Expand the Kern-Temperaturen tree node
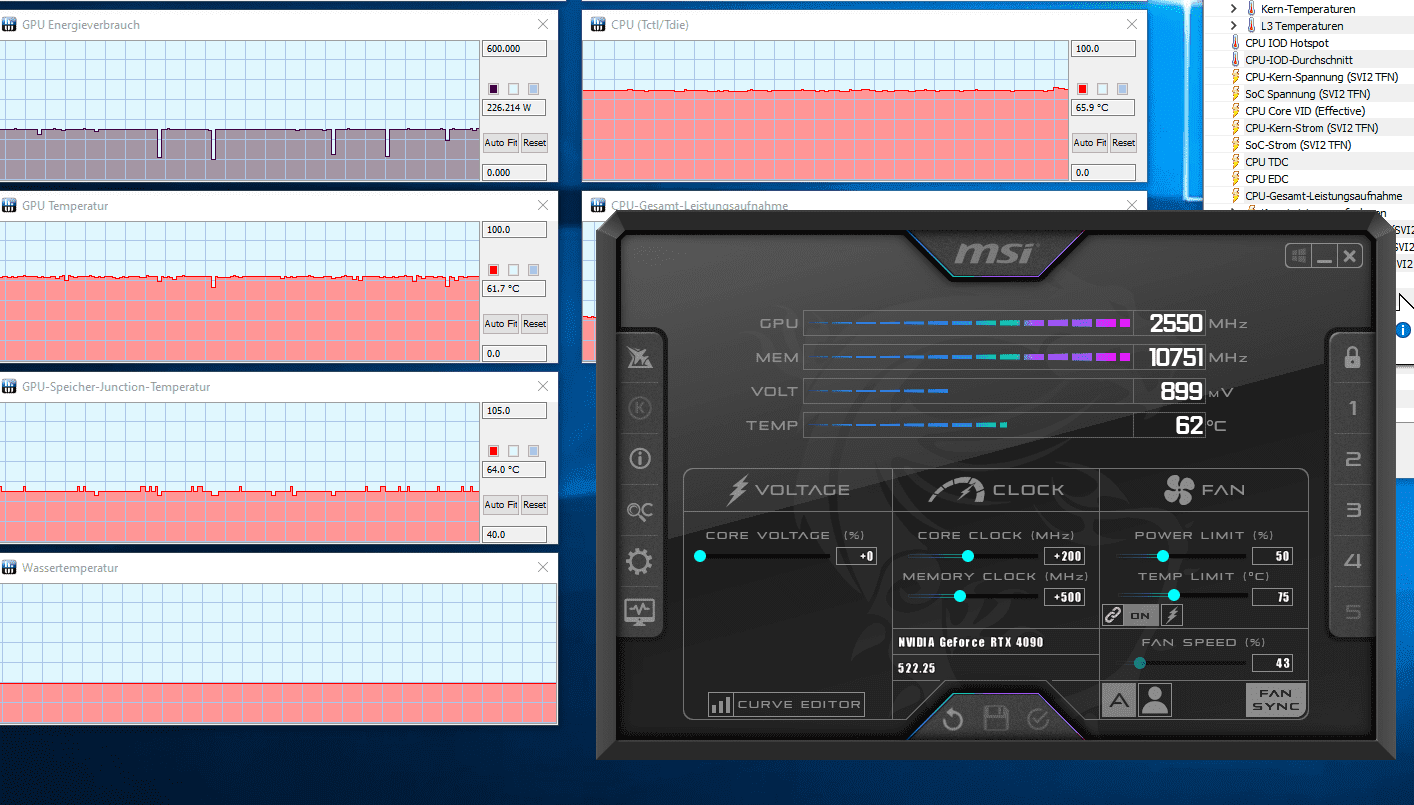The width and height of the screenshot is (1414, 805). coord(1234,9)
